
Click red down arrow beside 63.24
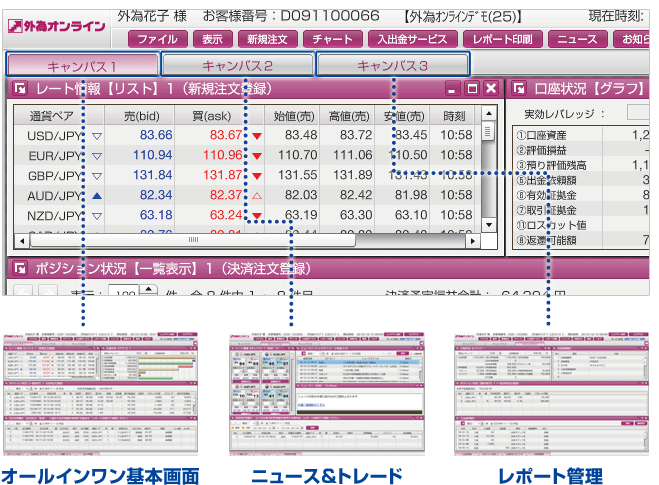pos(257,216)
